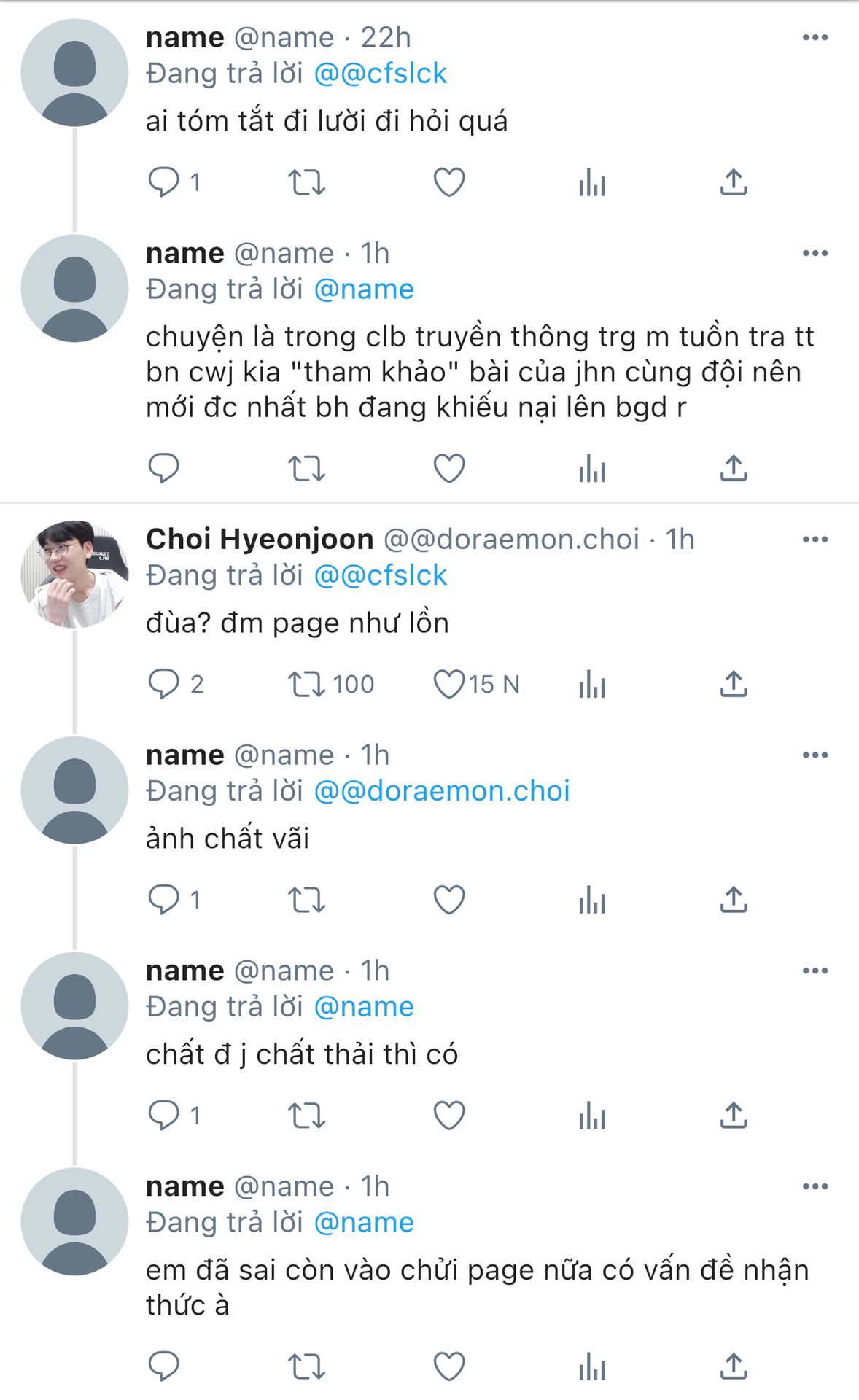Viewport: 859px width, 1400px height.
Task: View analytics of "chuyện là trong clb" tweet
Action: (592, 468)
